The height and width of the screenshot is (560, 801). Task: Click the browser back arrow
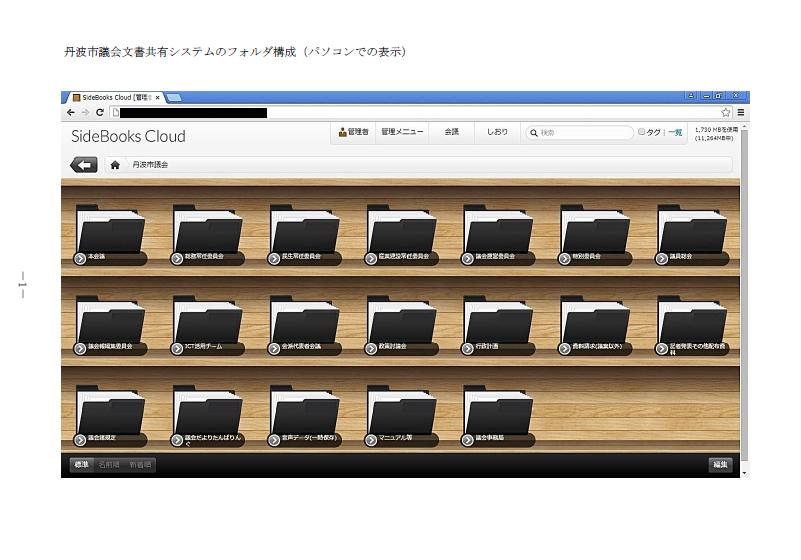coord(71,112)
